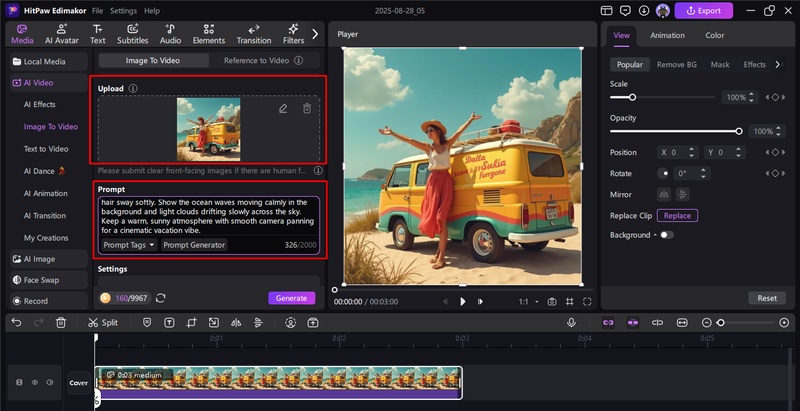This screenshot has height=411, width=800.
Task: Click the Reset button
Action: (767, 298)
